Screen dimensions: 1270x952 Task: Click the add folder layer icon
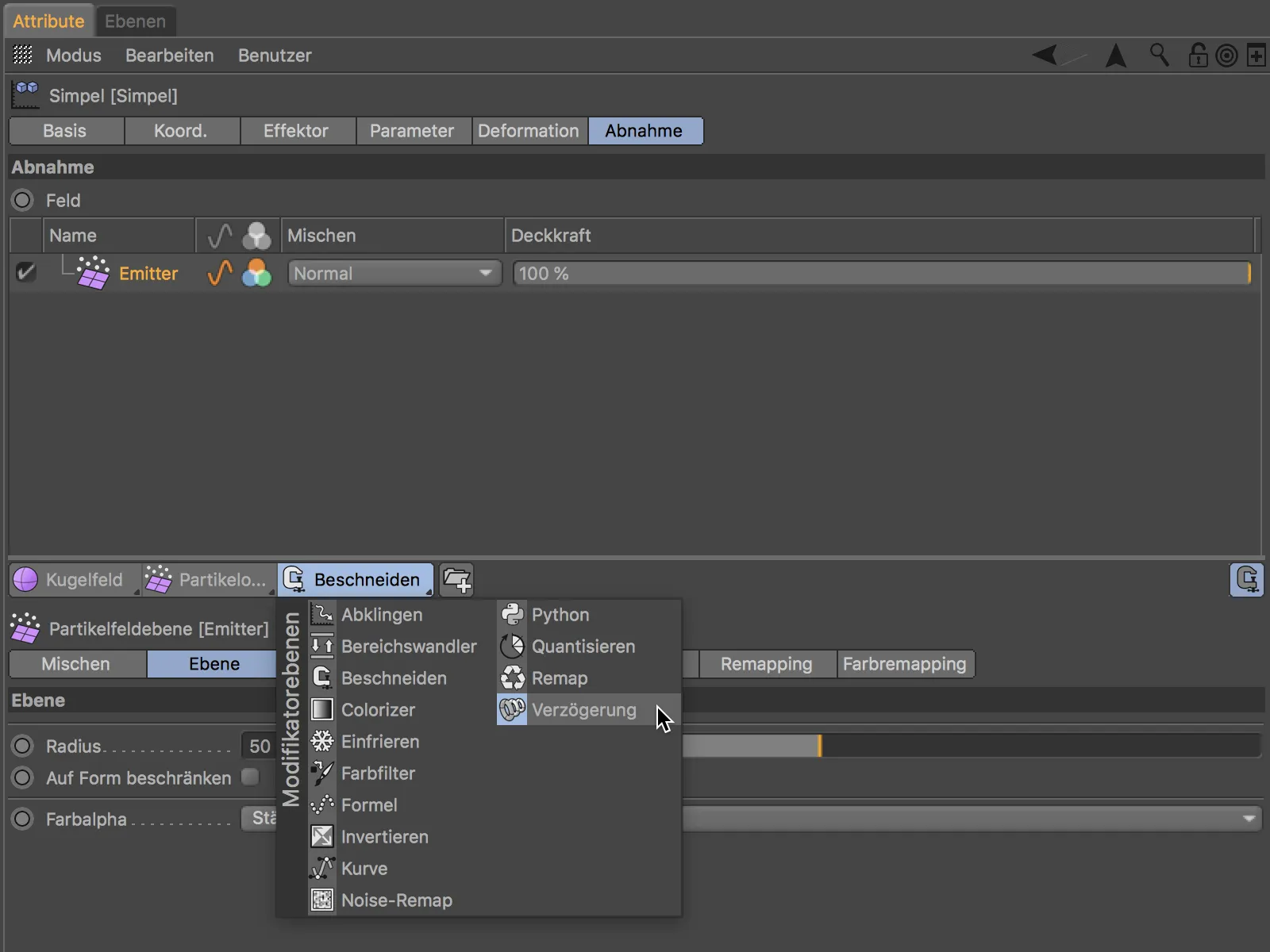click(x=456, y=580)
